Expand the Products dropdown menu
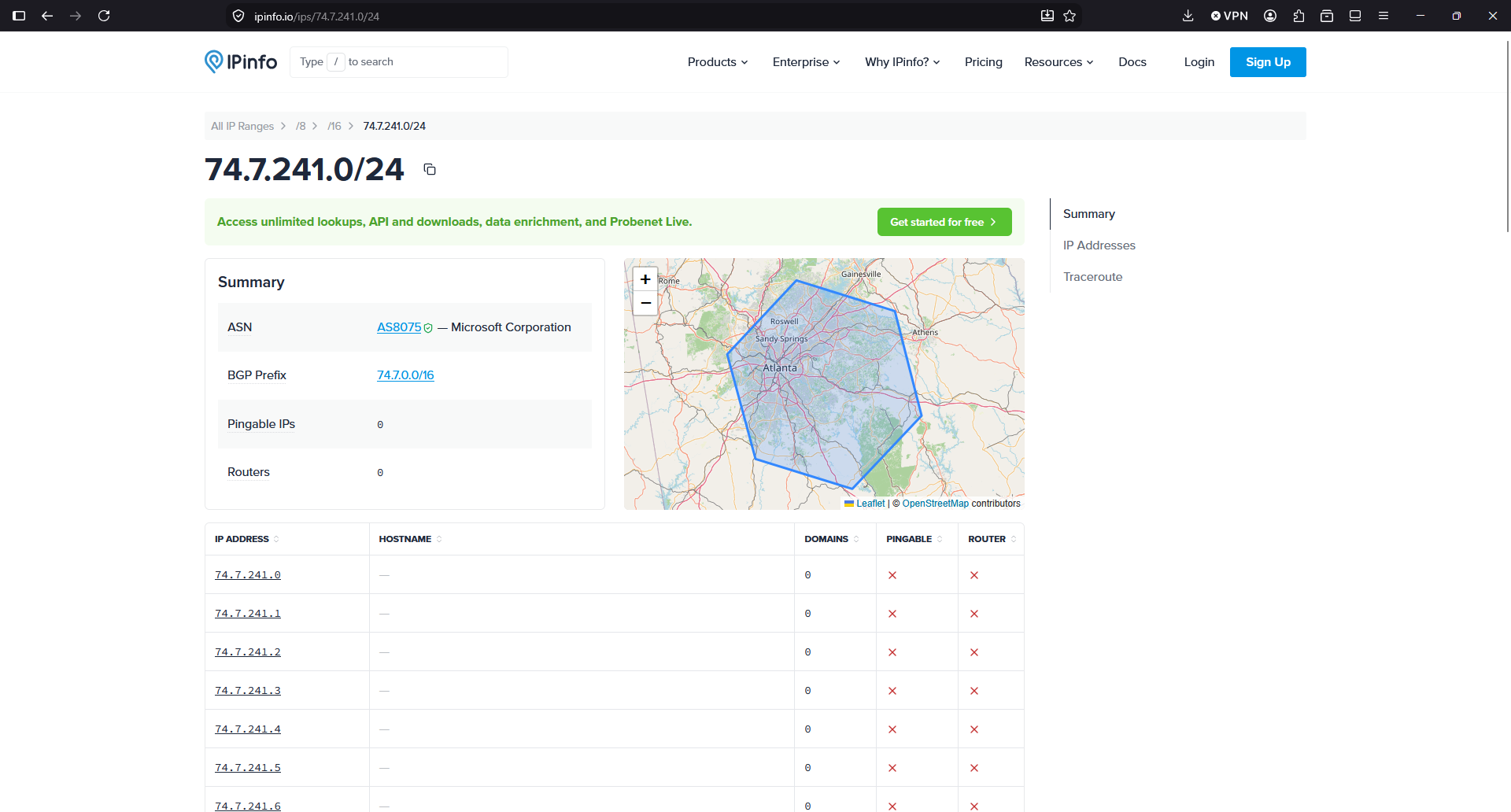1511x812 pixels. pyautogui.click(x=718, y=62)
